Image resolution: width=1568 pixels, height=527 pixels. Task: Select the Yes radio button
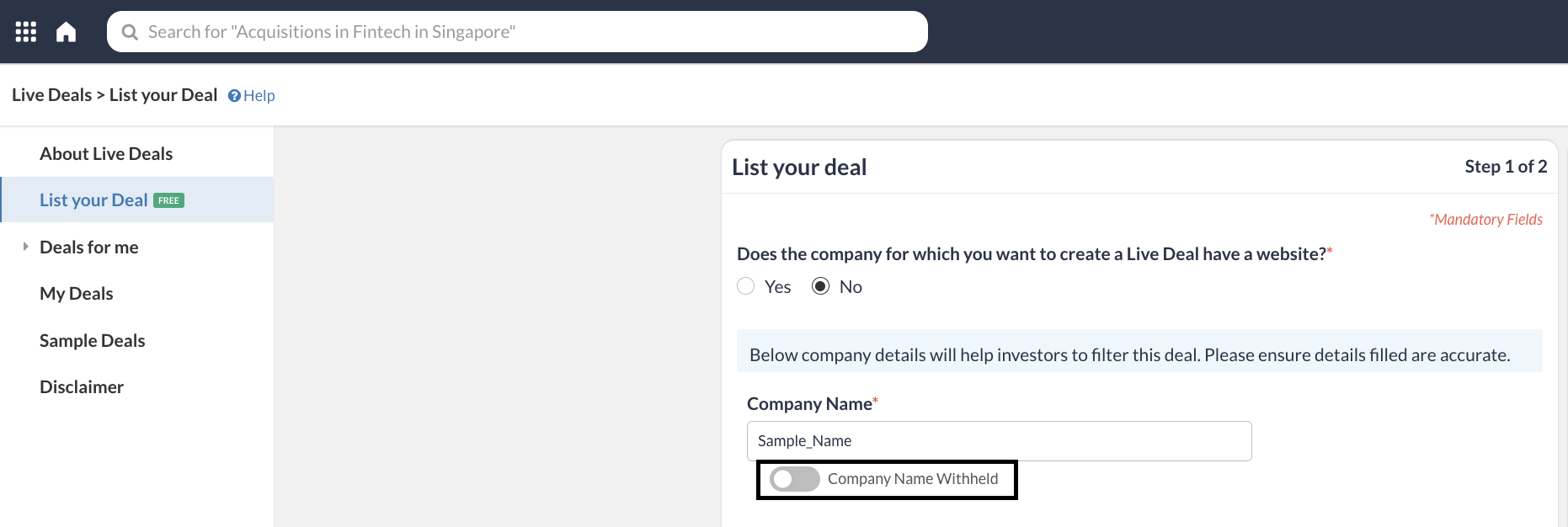pyautogui.click(x=746, y=286)
